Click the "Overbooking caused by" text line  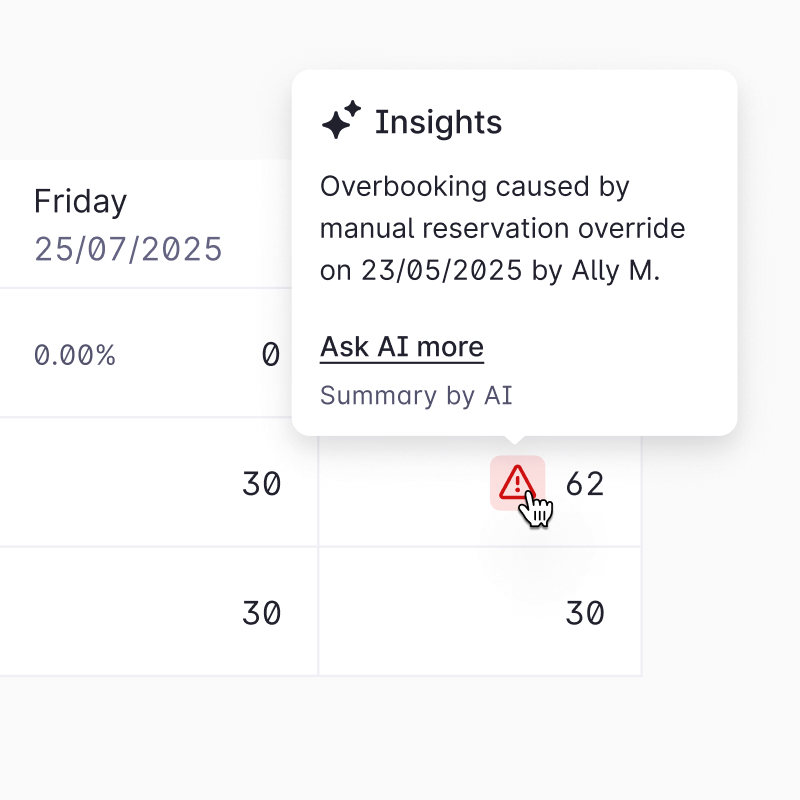pyautogui.click(x=474, y=186)
